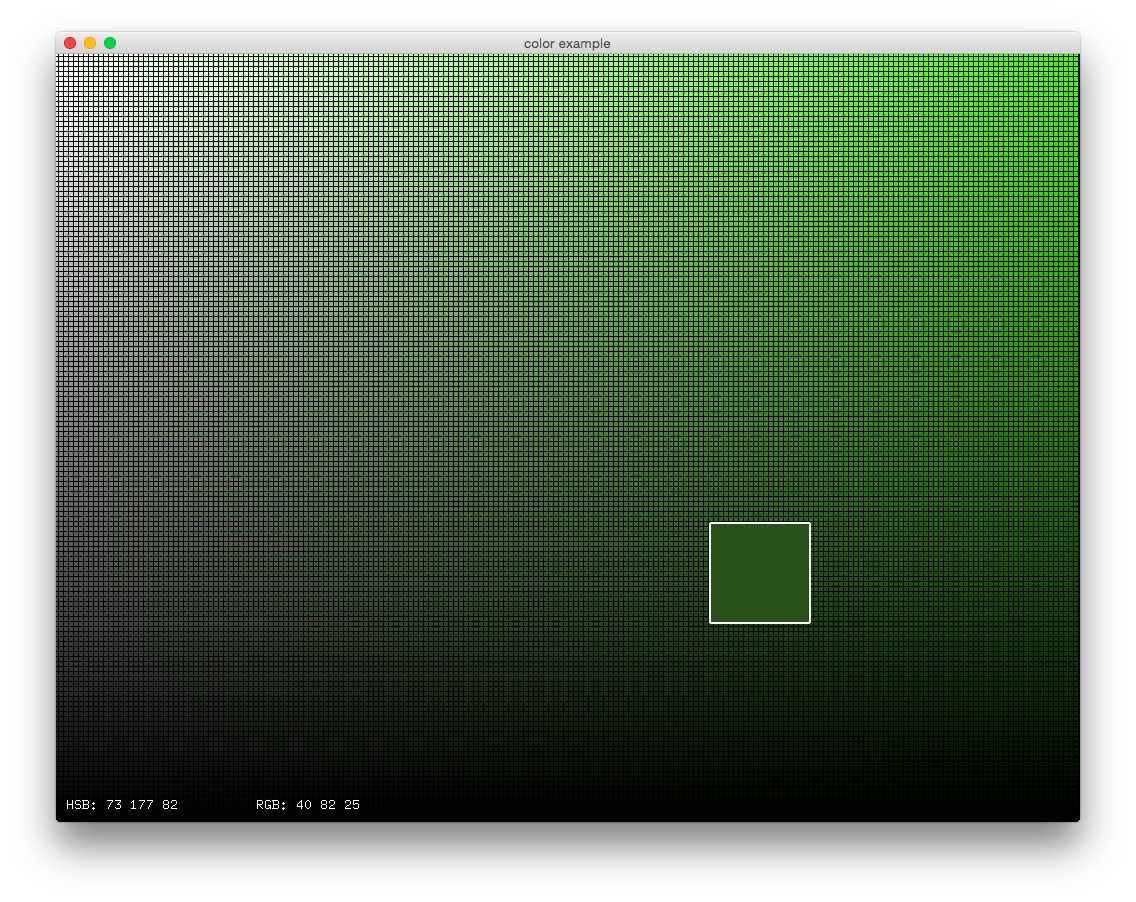Click the HSB value readout text

point(120,804)
